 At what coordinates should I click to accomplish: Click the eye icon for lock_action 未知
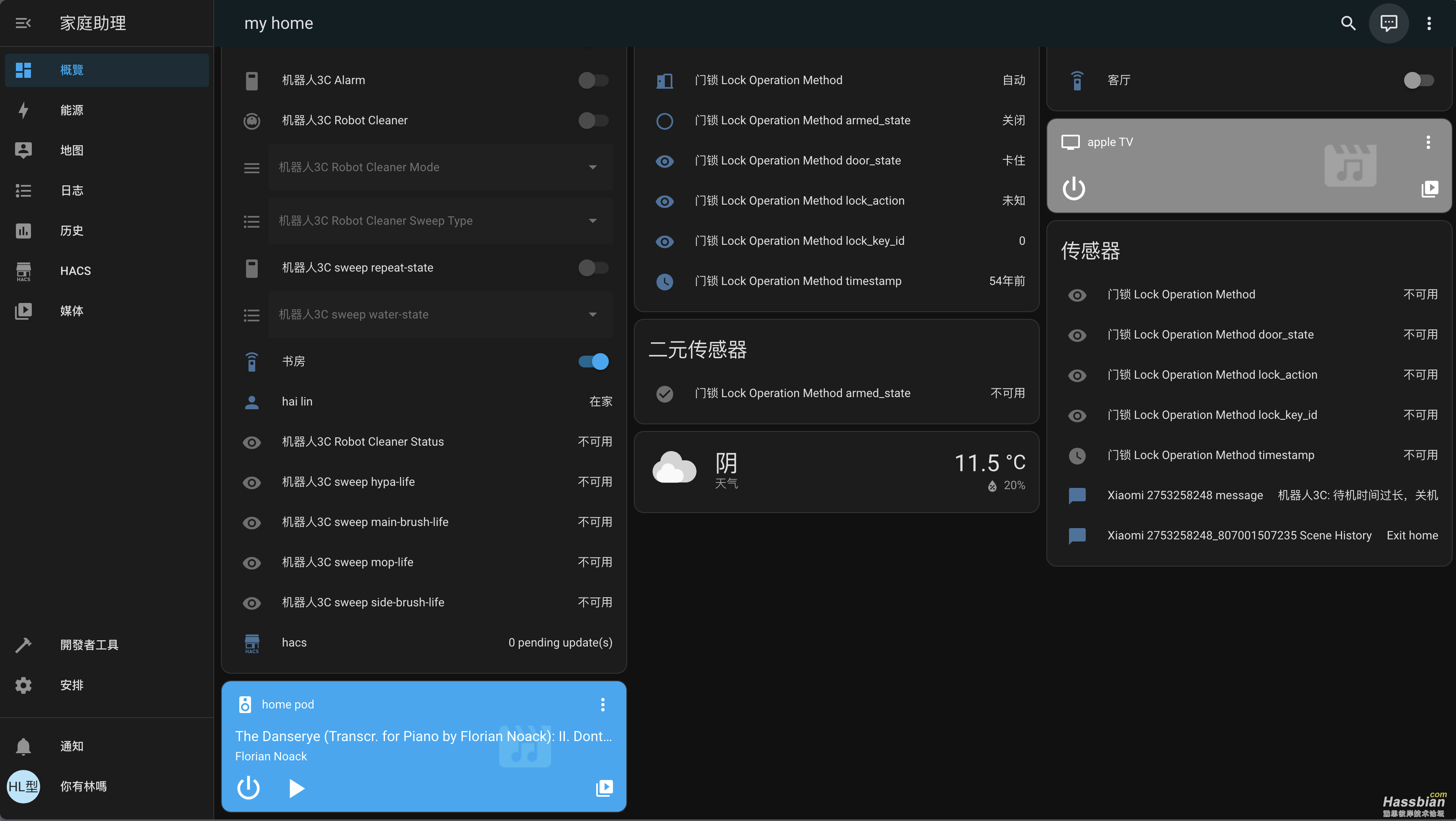pyautogui.click(x=664, y=201)
